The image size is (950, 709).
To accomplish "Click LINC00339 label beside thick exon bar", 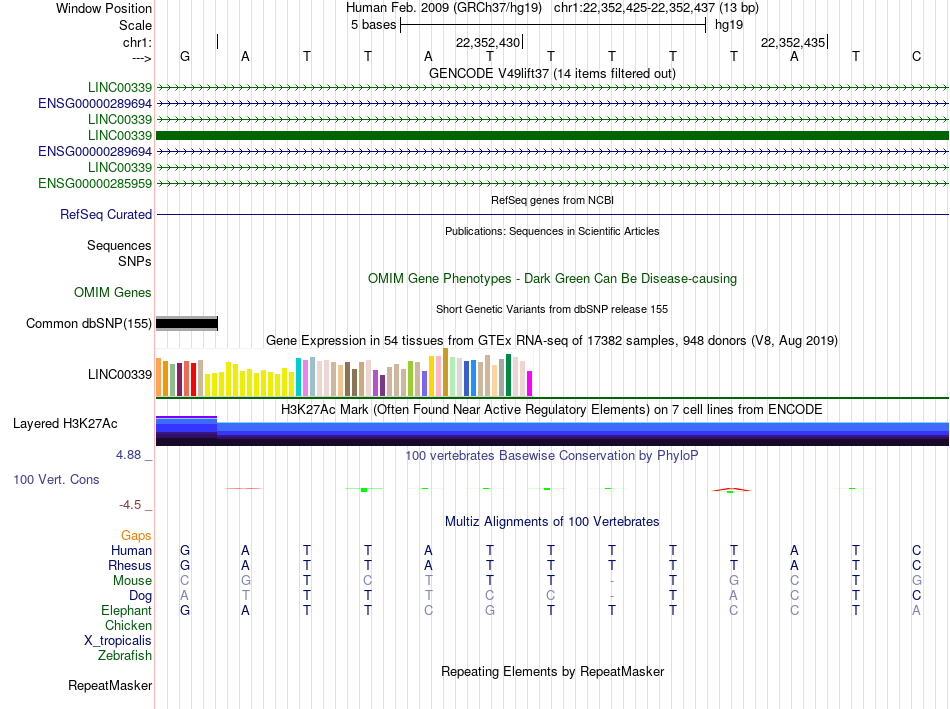I will pos(120,135).
